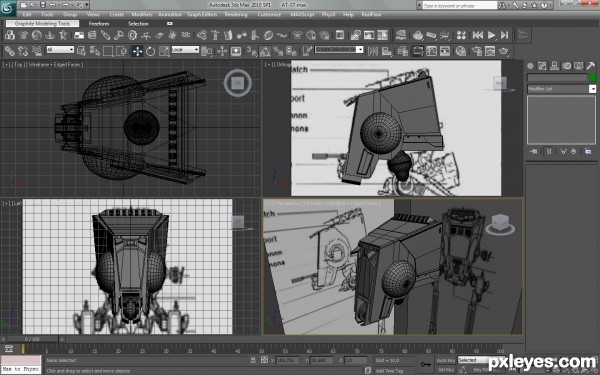Toggle the Graphite Modeling Tools ribbon icon
This screenshot has width=600, height=375.
click(418, 51)
